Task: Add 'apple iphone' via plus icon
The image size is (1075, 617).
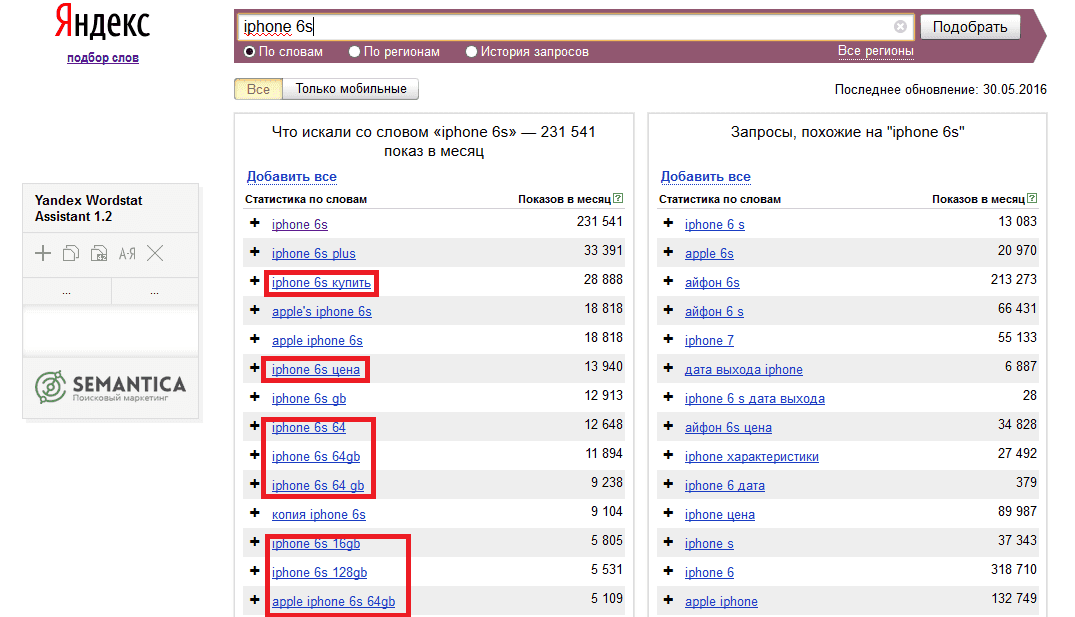Action: (668, 600)
